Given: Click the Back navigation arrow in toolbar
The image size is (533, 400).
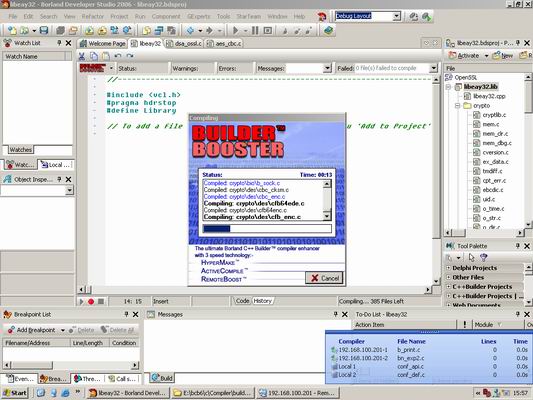Looking at the screenshot, I should coord(190,31).
